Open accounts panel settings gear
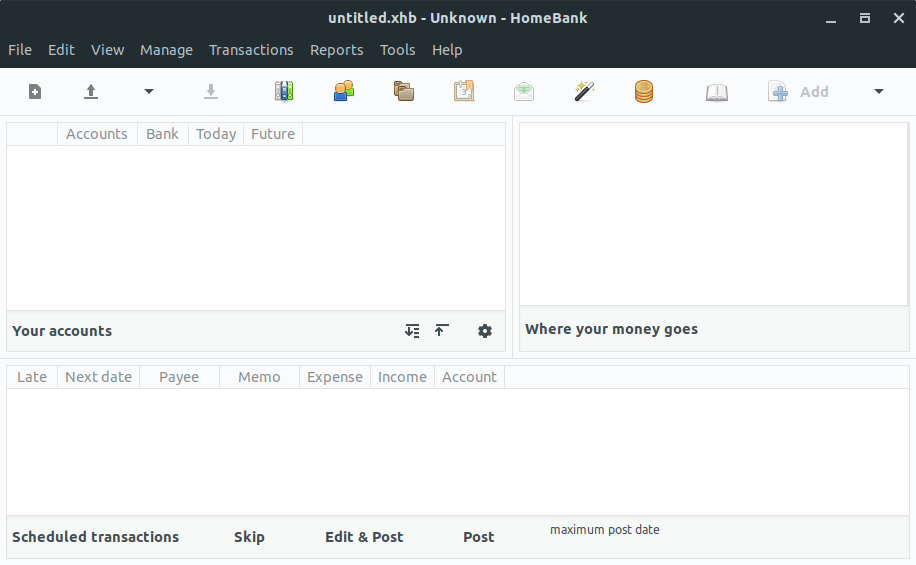 pos(485,331)
